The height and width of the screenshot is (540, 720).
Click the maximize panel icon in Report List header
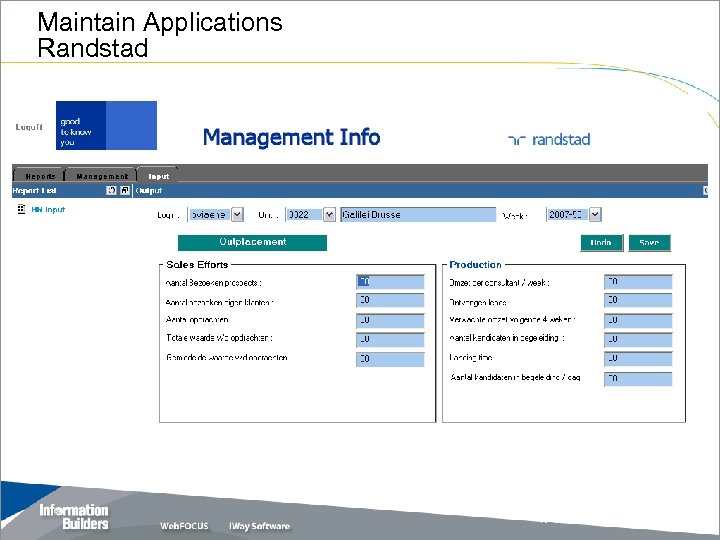tap(125, 190)
